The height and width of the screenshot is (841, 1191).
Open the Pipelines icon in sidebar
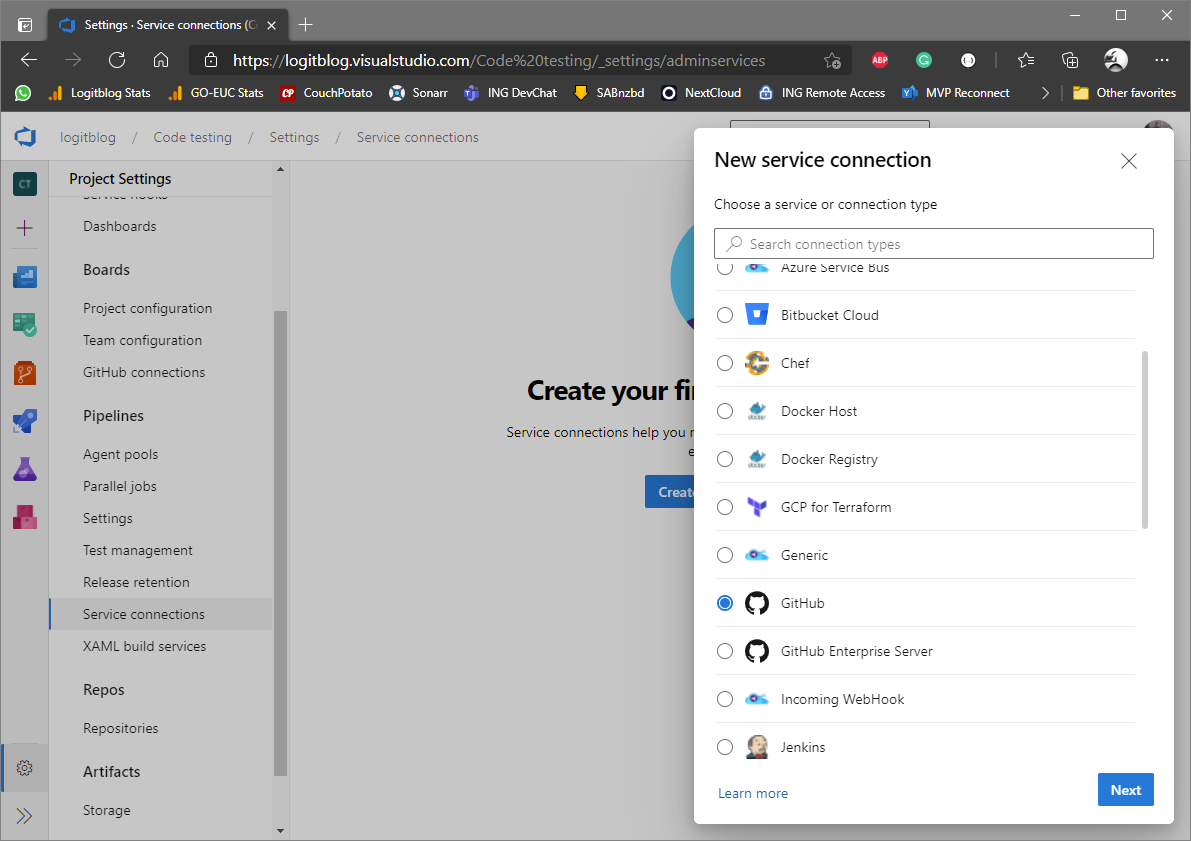pos(25,421)
